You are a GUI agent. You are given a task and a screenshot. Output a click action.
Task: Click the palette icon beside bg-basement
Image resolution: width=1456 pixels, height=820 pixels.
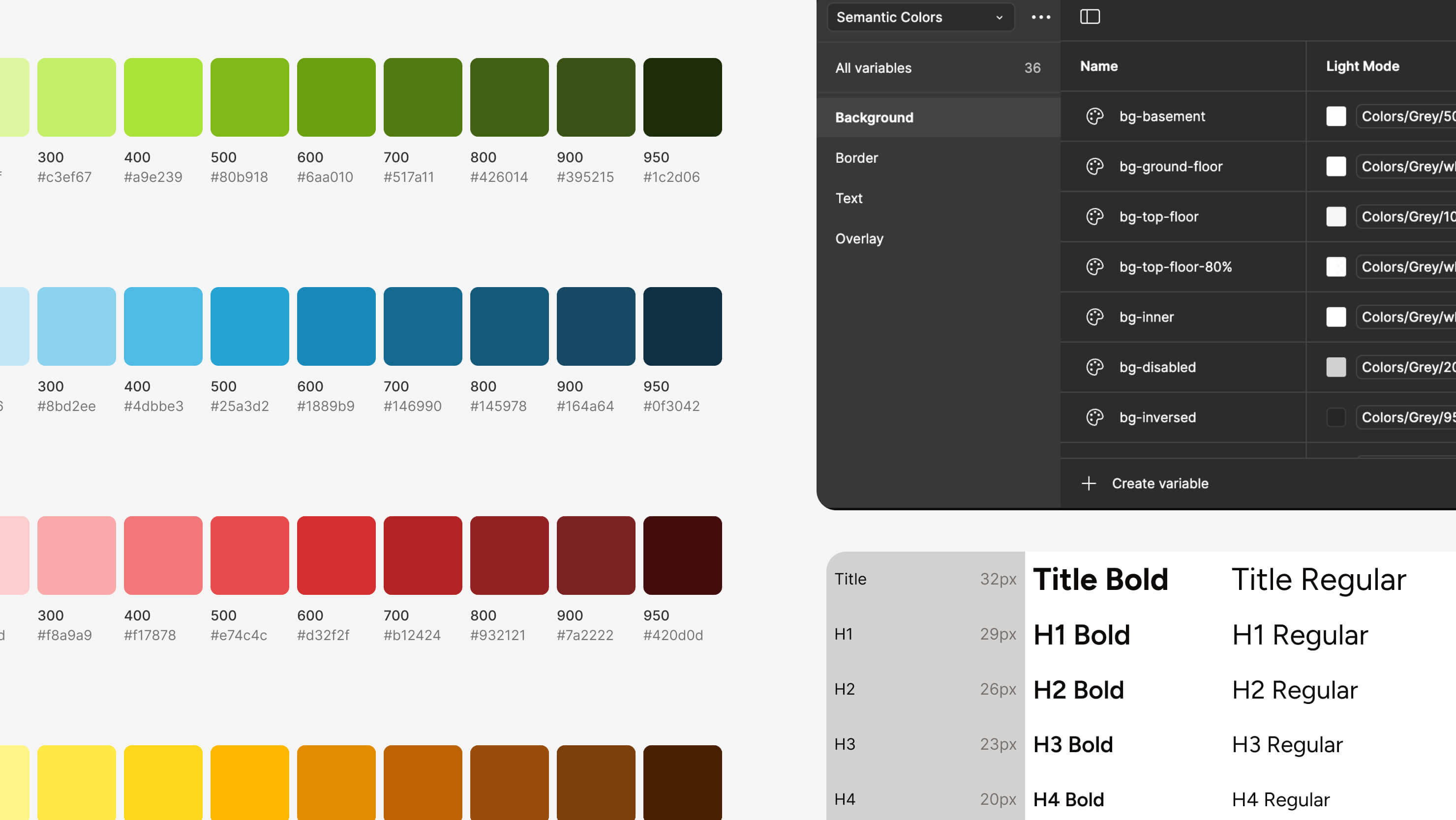1095,117
